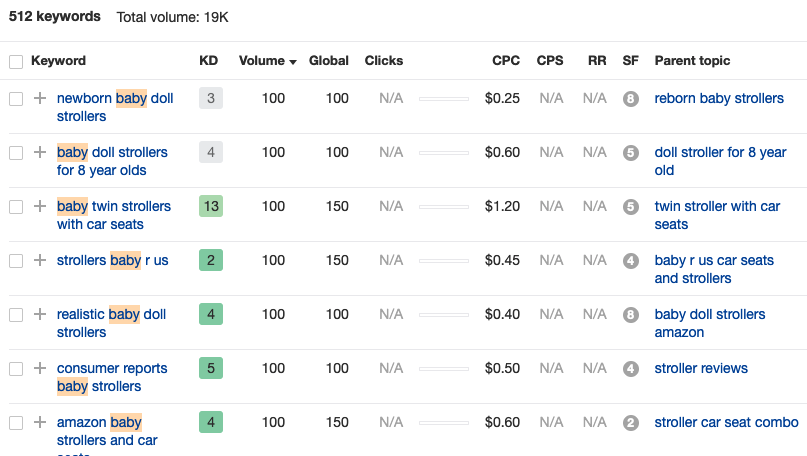Sort by Volume using the dropdown arrow
This screenshot has width=807, height=456.
coord(293,62)
